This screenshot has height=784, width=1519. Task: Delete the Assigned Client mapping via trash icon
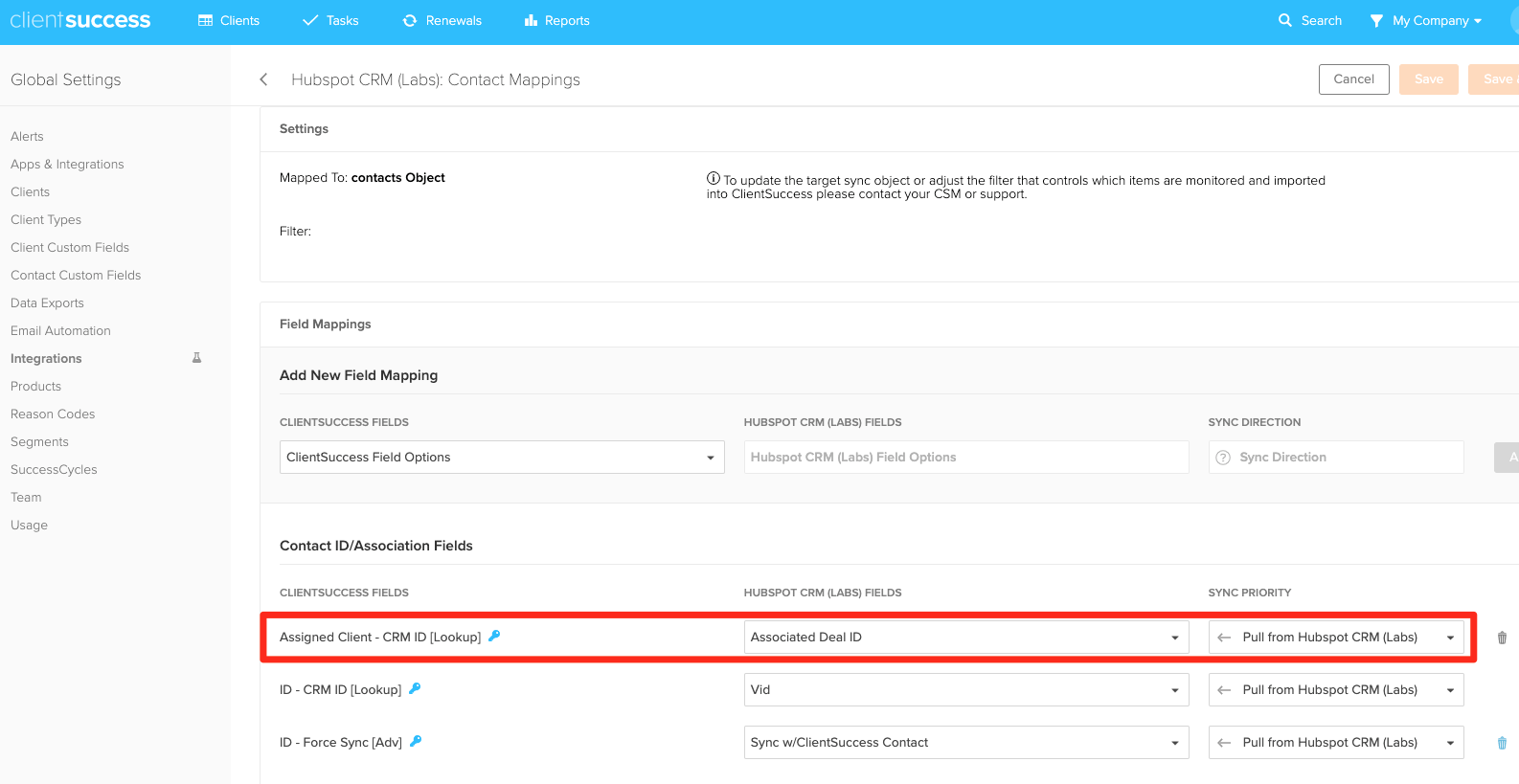[x=1502, y=638]
